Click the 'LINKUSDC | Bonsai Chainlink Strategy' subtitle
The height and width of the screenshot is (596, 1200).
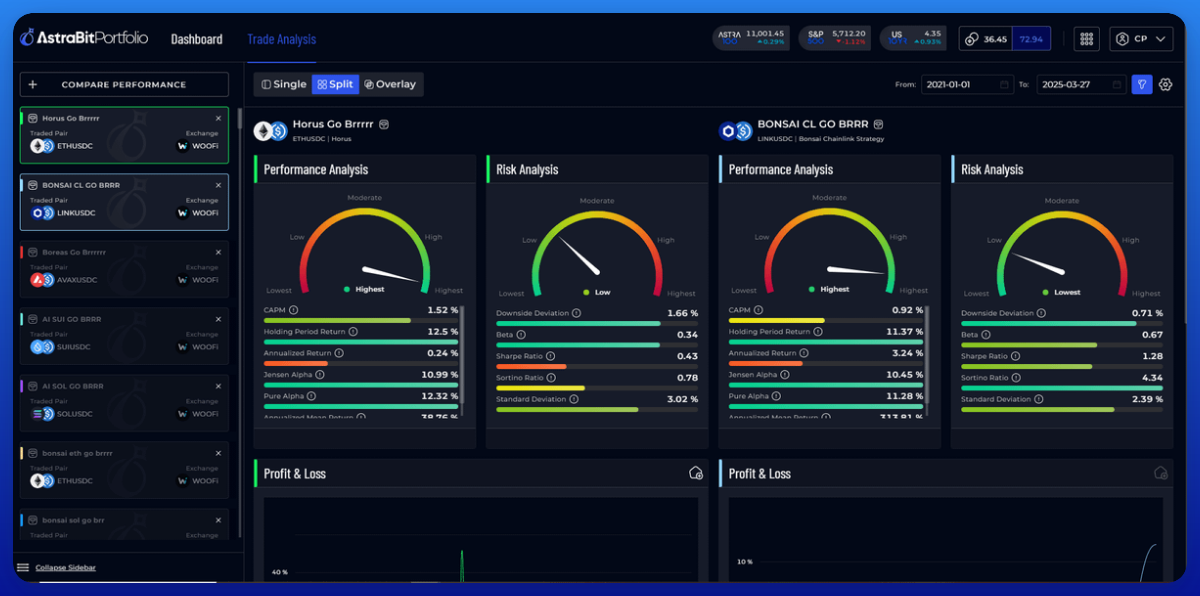point(820,138)
